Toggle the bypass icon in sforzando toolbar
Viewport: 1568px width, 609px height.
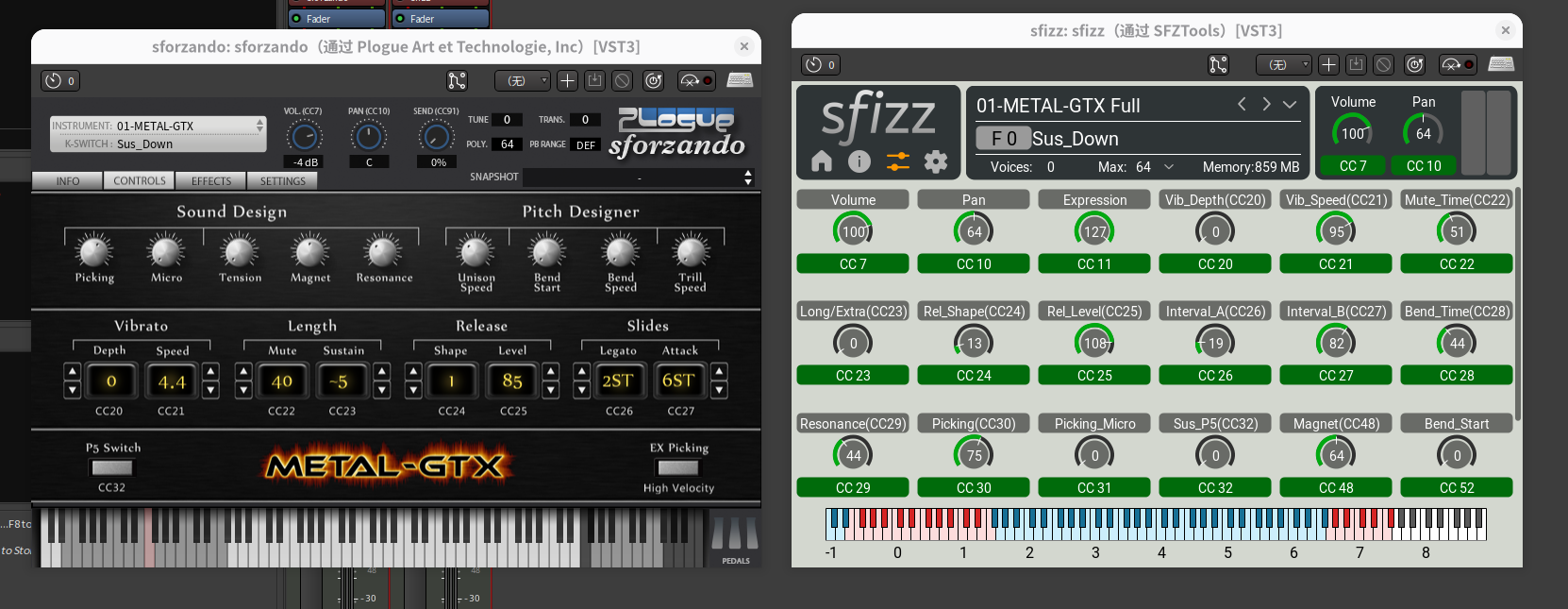point(622,81)
